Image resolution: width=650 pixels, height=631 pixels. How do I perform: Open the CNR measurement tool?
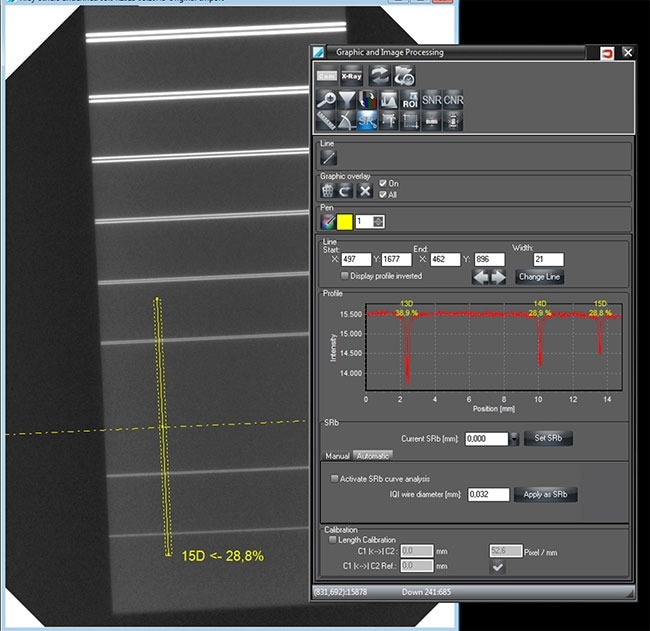[x=453, y=100]
